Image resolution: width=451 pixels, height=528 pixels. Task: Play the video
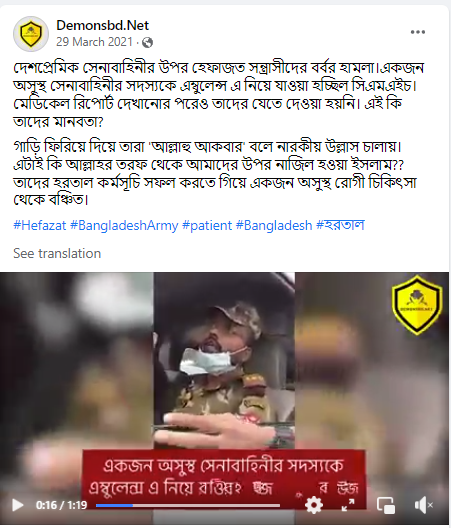click(x=18, y=505)
